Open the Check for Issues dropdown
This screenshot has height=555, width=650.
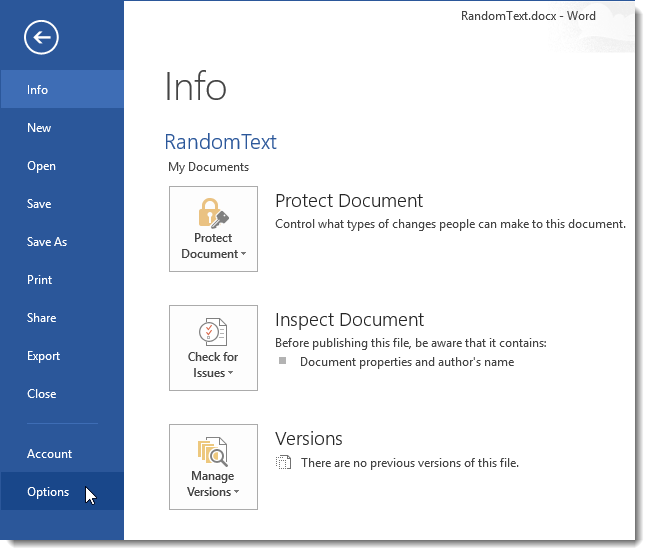[213, 348]
